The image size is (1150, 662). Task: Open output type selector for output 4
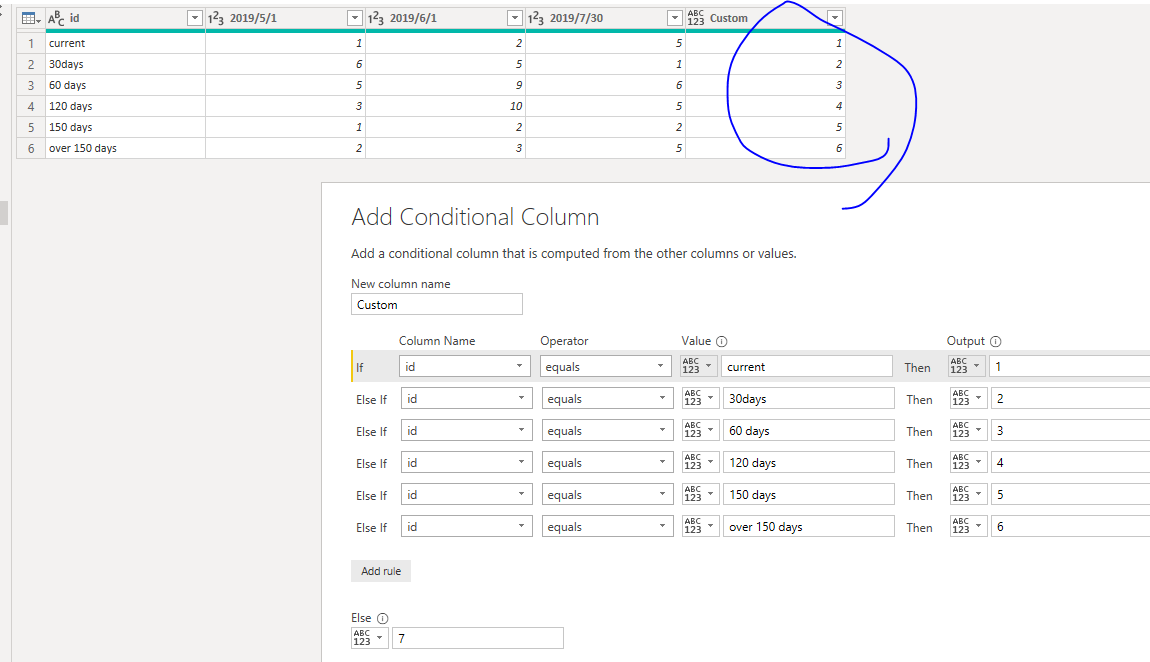(968, 463)
